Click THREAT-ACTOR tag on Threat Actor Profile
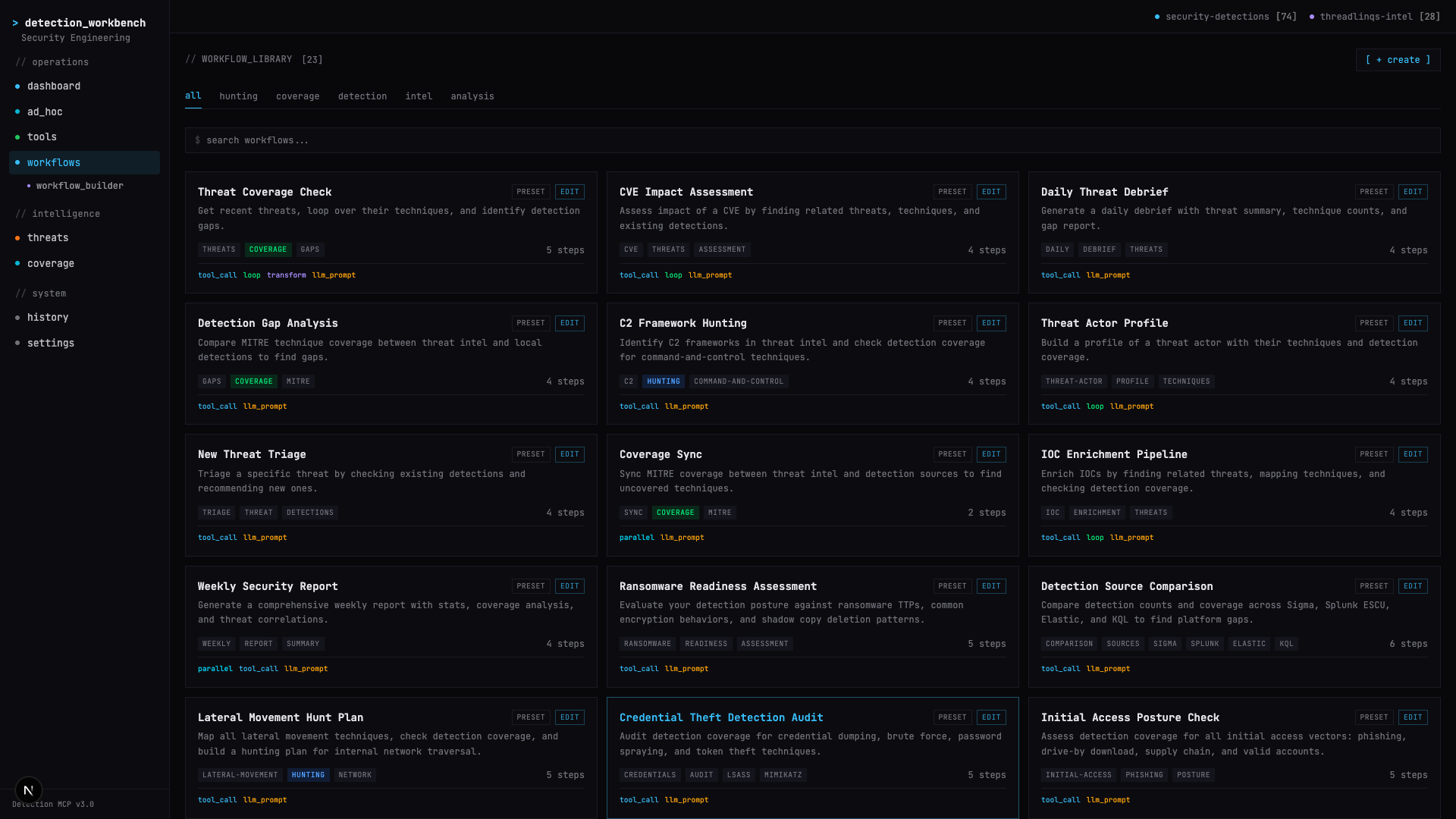This screenshot has width=1456, height=819. pyautogui.click(x=1075, y=381)
